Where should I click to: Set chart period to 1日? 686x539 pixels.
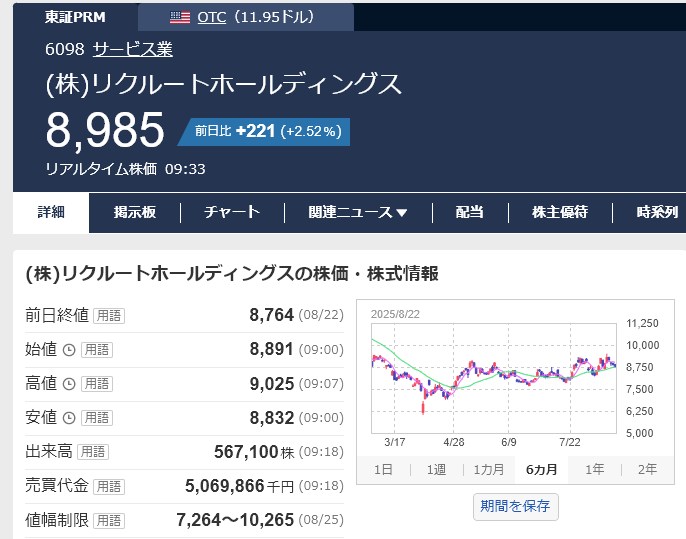383,469
